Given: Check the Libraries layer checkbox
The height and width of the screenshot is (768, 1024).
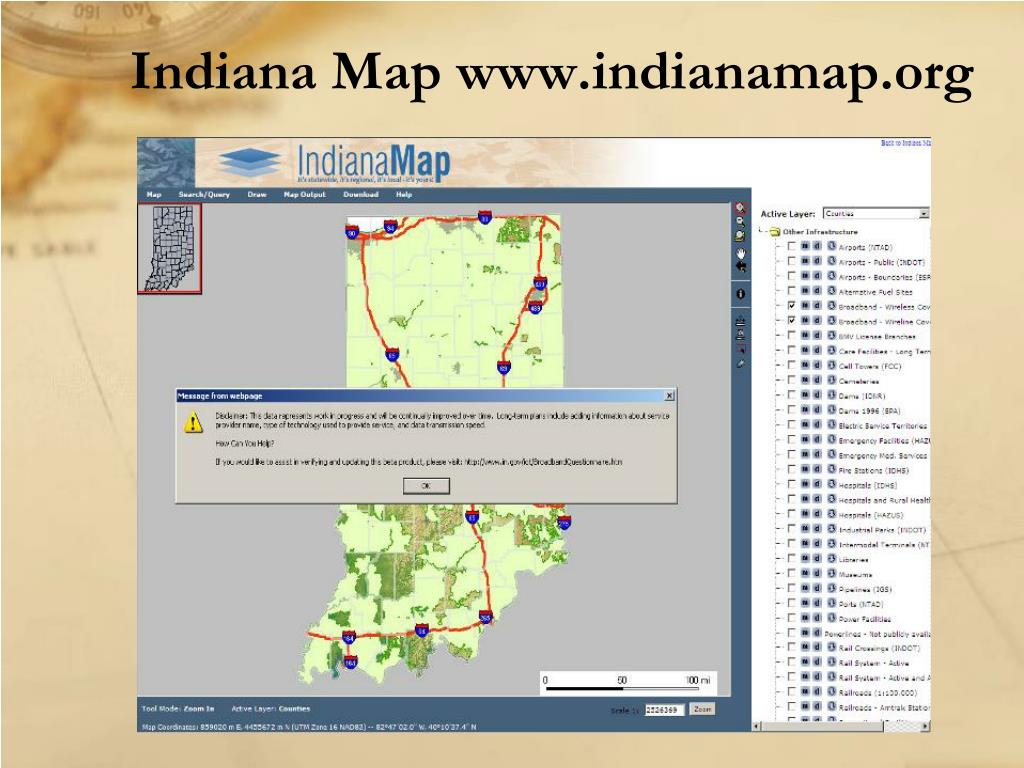Looking at the screenshot, I should coord(792,559).
